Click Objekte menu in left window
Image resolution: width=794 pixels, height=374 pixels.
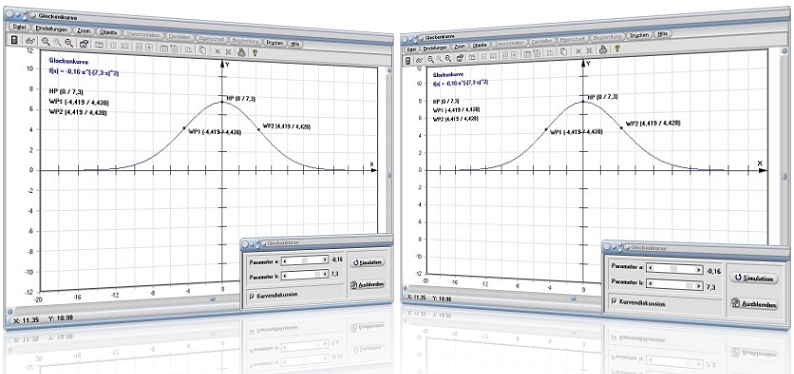108,32
